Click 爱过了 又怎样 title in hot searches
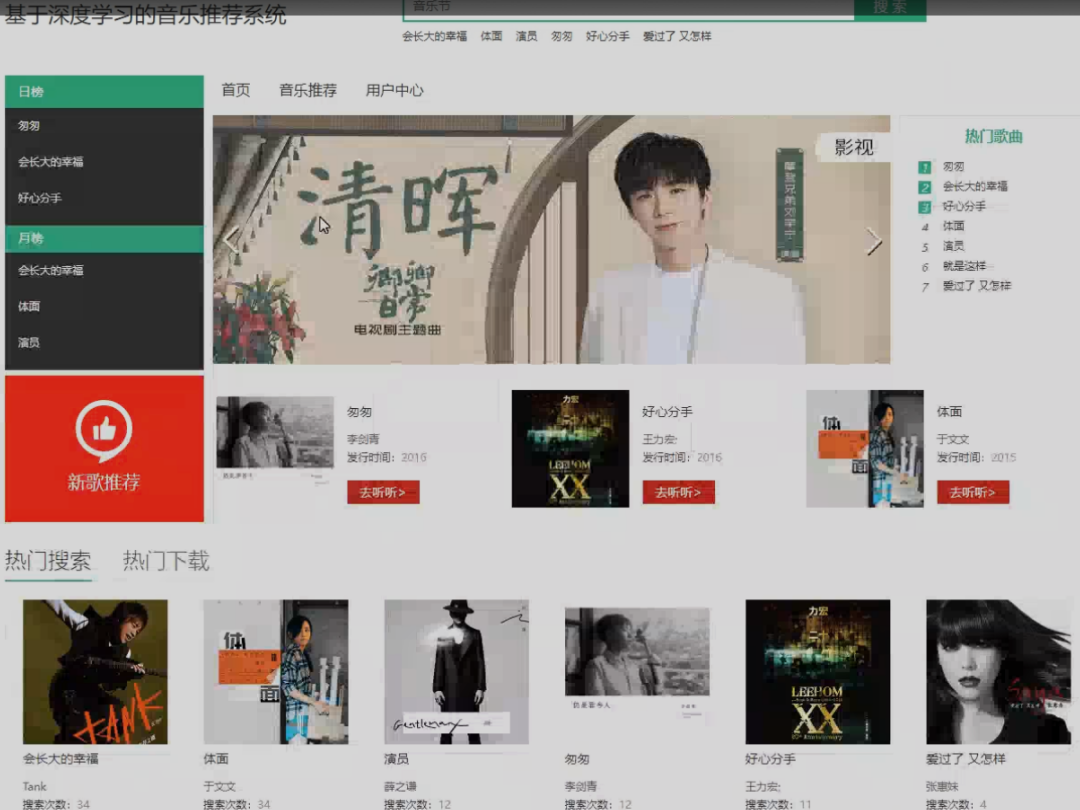 [x=966, y=759]
